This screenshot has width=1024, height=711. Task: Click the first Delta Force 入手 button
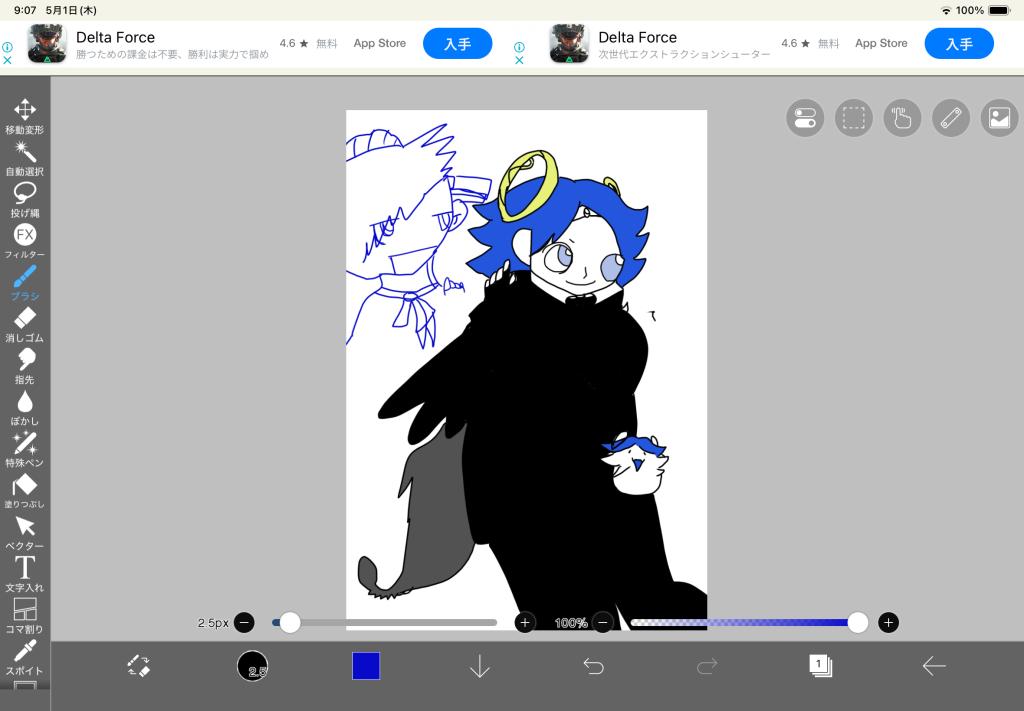pos(457,44)
